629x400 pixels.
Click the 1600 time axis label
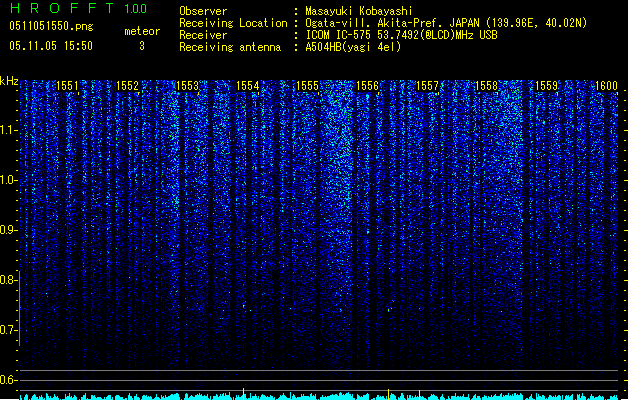(x=606, y=86)
